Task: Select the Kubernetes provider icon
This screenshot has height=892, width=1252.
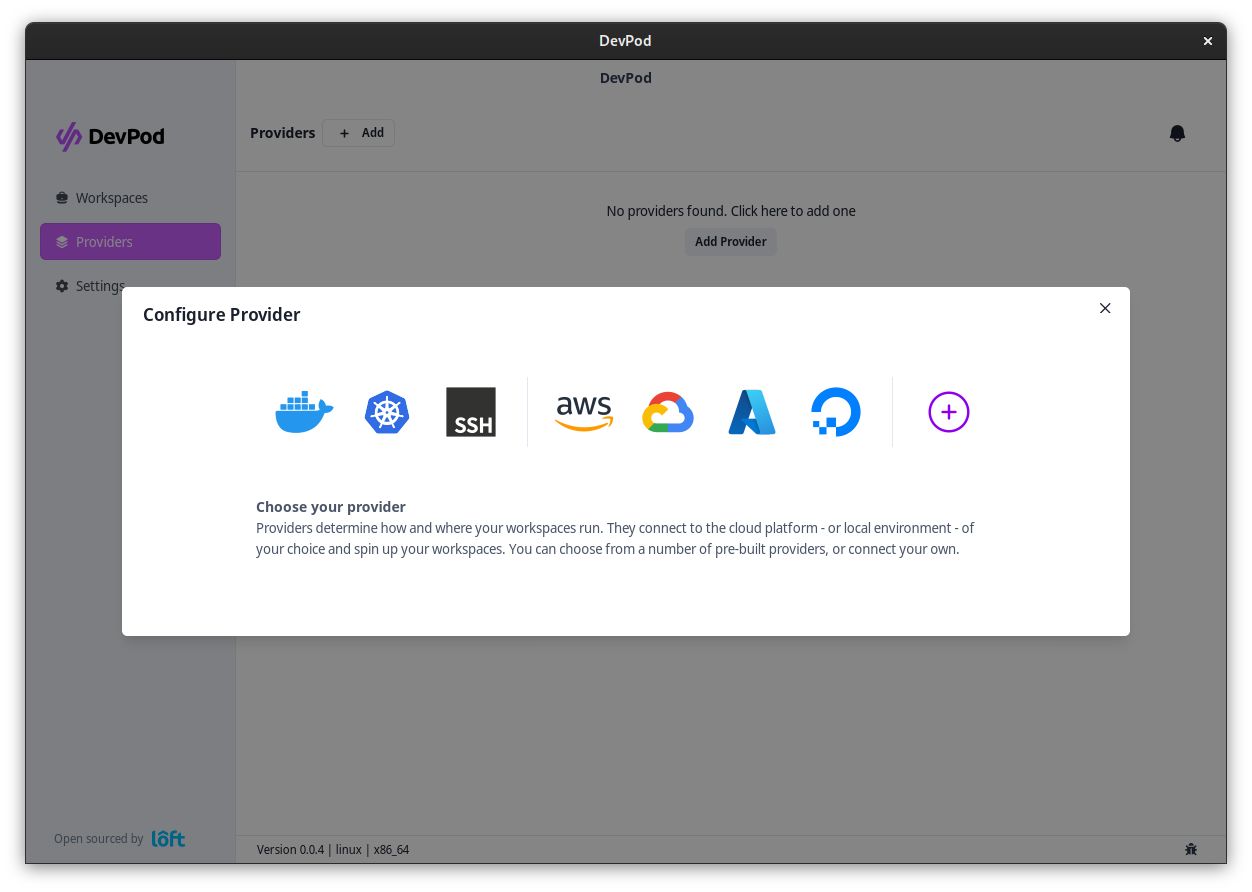Action: (387, 412)
